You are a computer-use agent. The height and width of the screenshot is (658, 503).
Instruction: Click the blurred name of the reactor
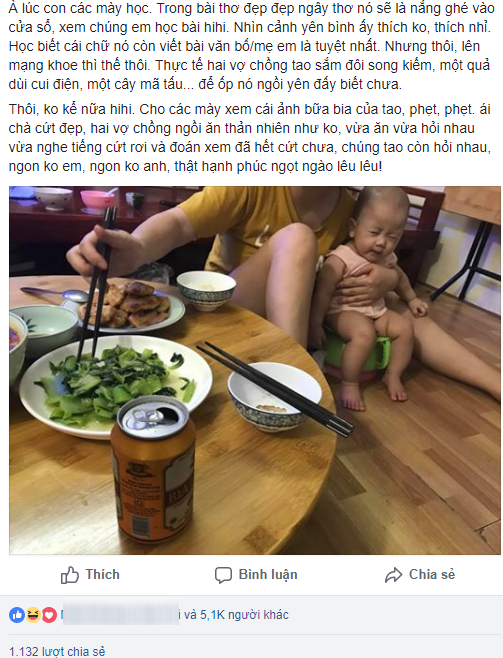(121, 615)
